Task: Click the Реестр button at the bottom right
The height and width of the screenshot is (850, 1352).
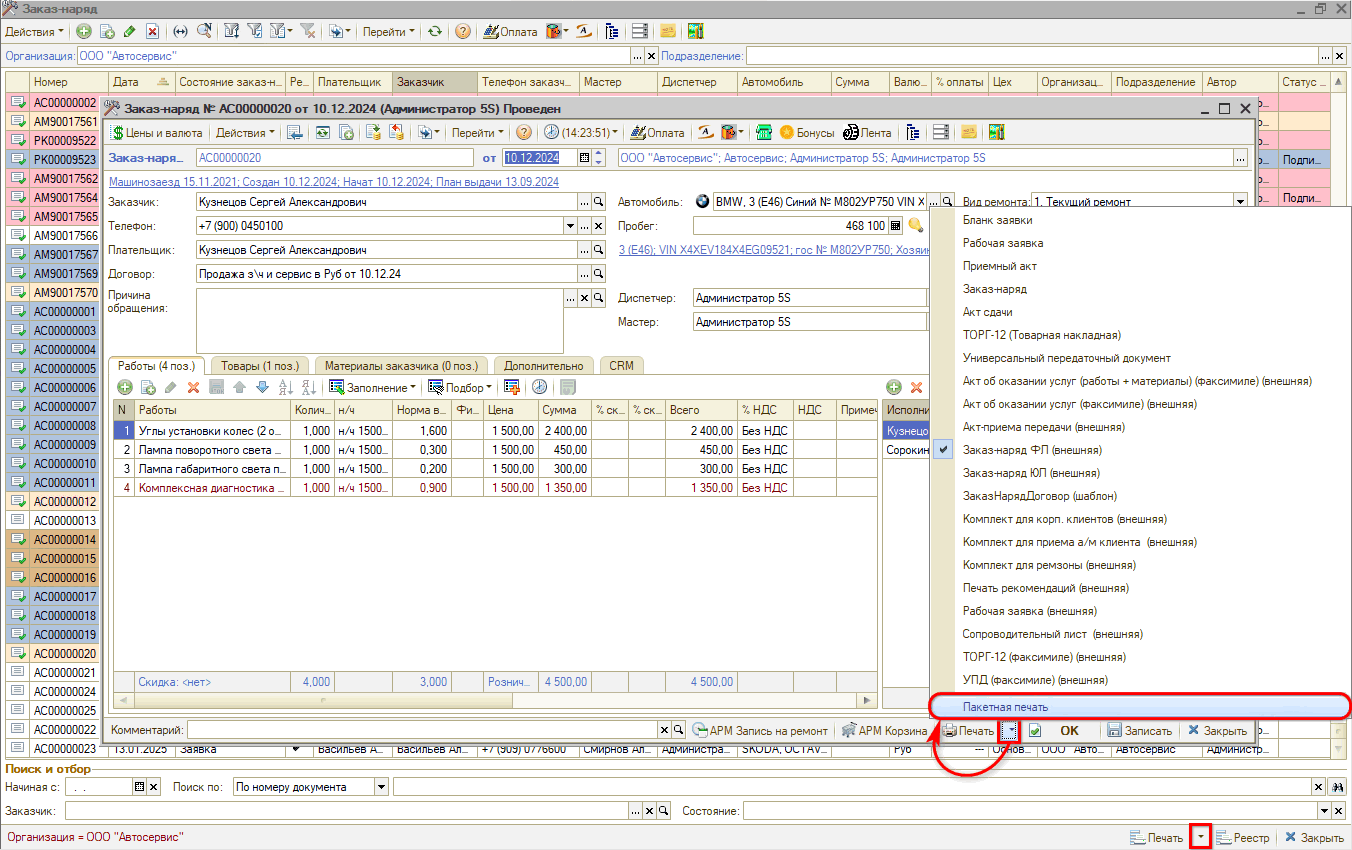Action: pyautogui.click(x=1242, y=837)
